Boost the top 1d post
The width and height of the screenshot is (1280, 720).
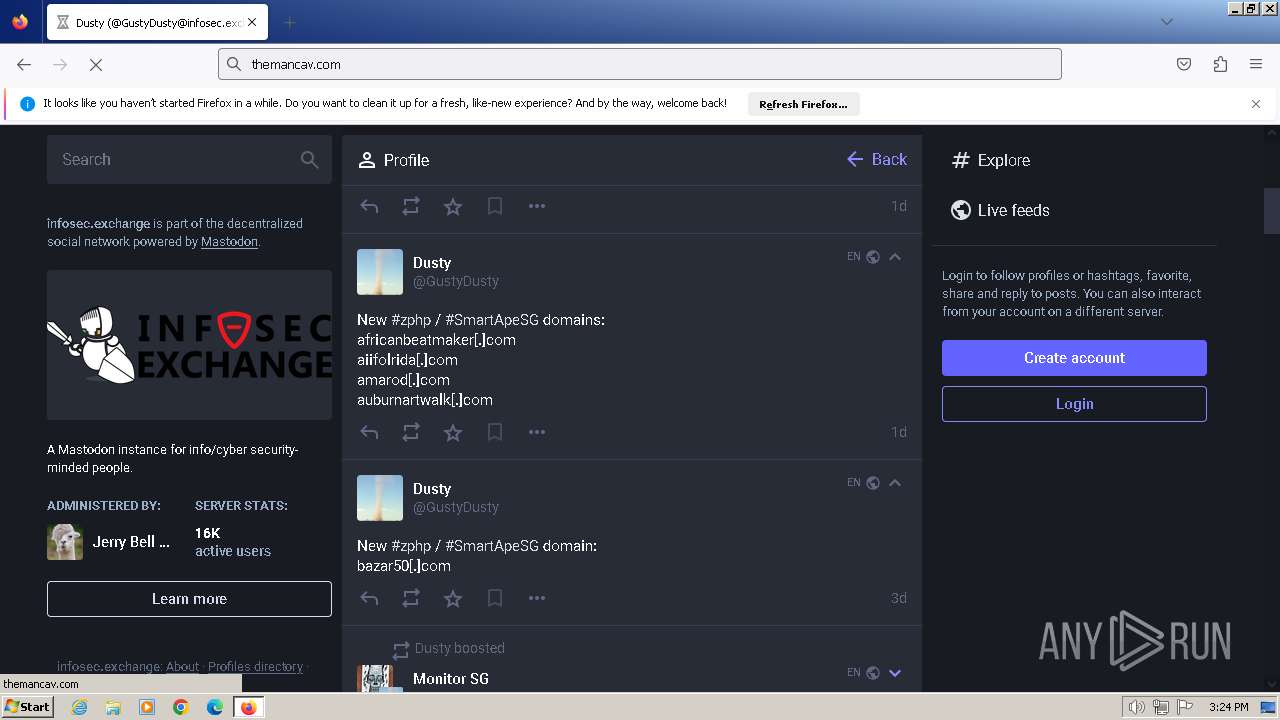(x=411, y=206)
